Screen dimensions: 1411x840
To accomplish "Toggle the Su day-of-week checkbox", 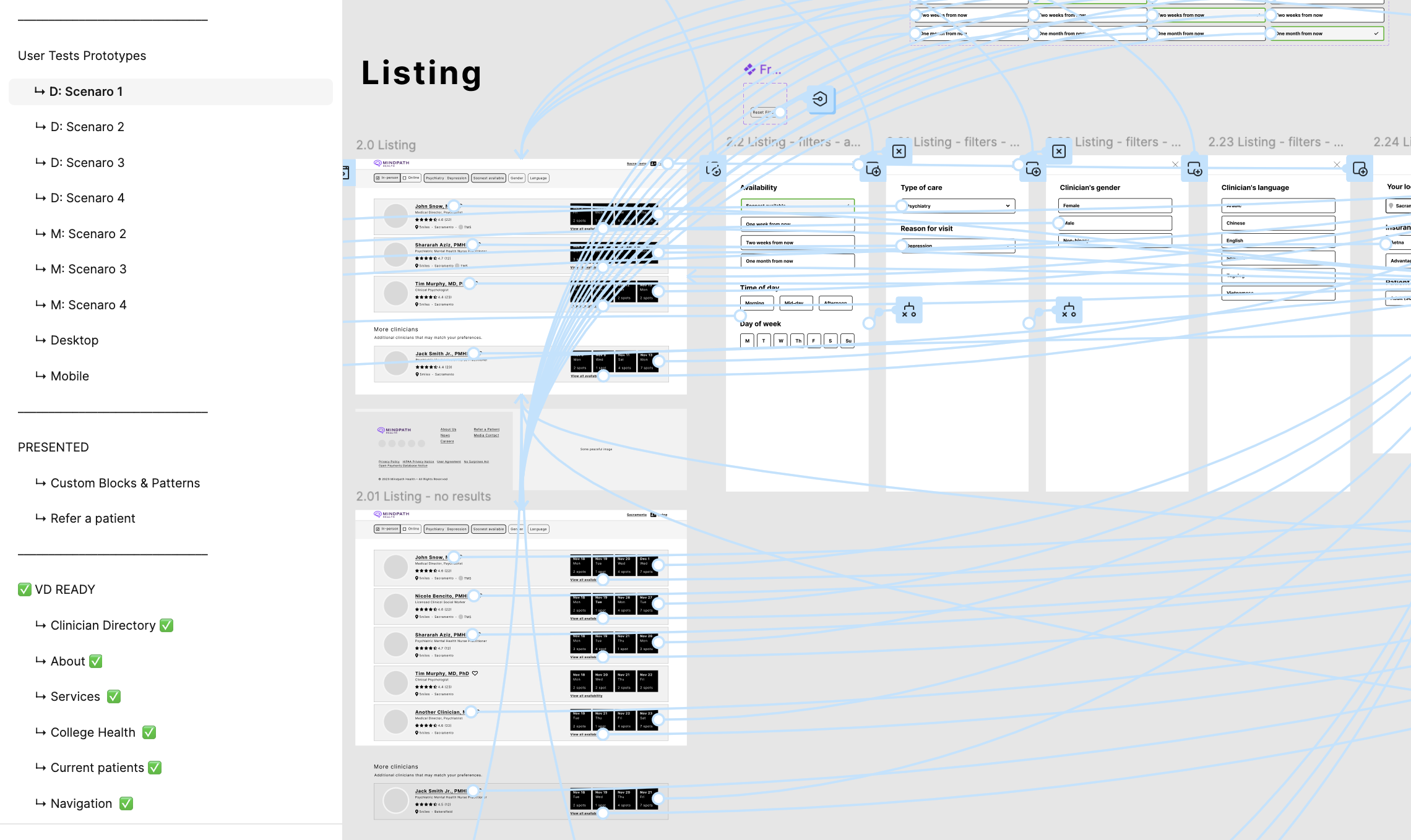I will (x=848, y=341).
